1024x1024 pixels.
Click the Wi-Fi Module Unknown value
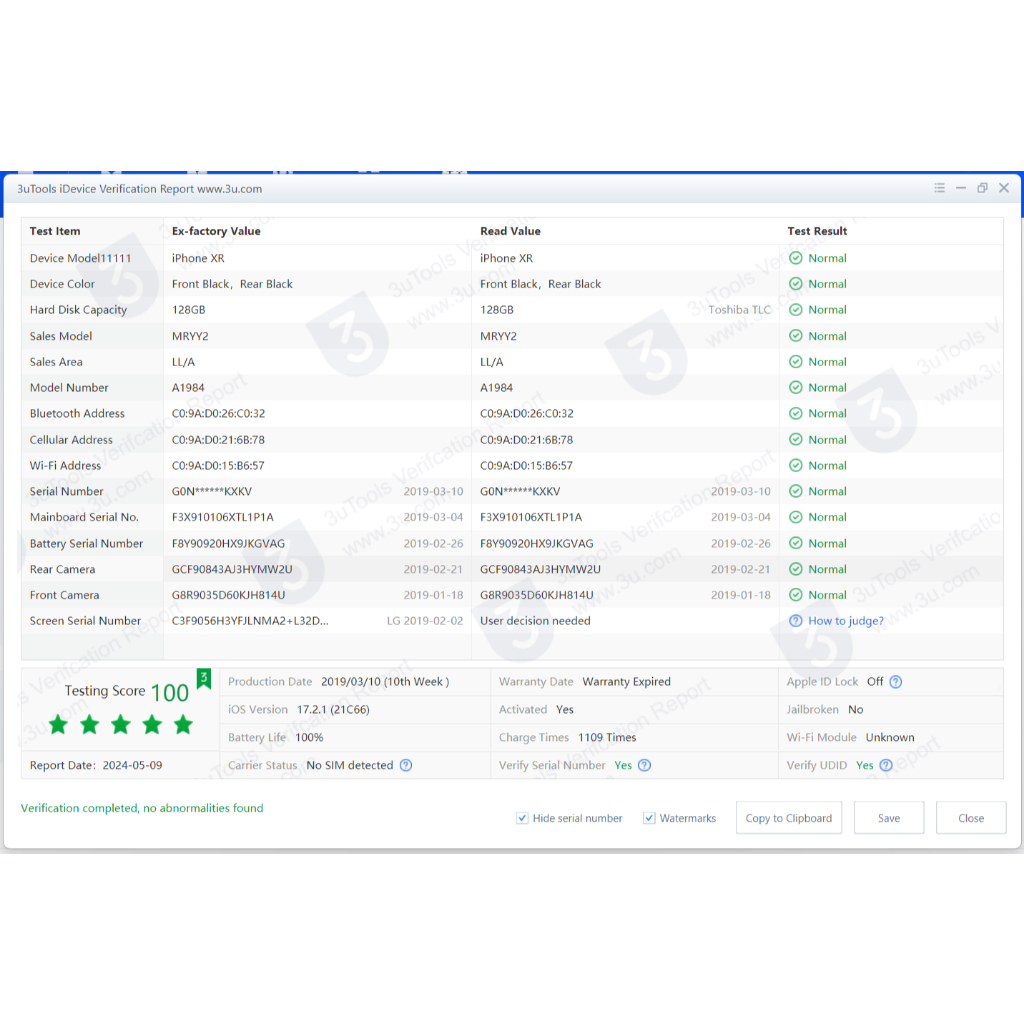click(x=890, y=738)
